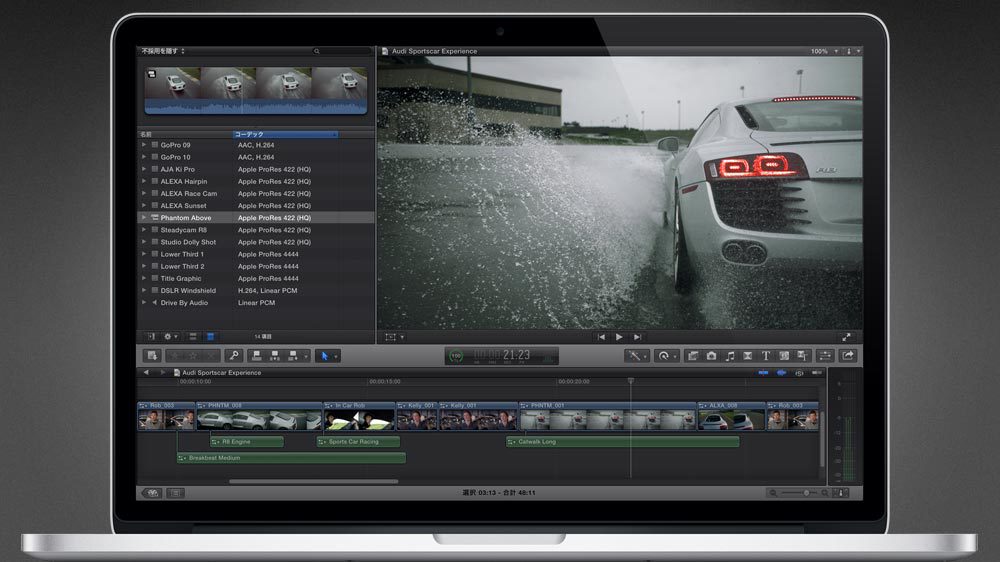Open the Generators browser icon
Screen dimensions: 1000x562
[784, 356]
